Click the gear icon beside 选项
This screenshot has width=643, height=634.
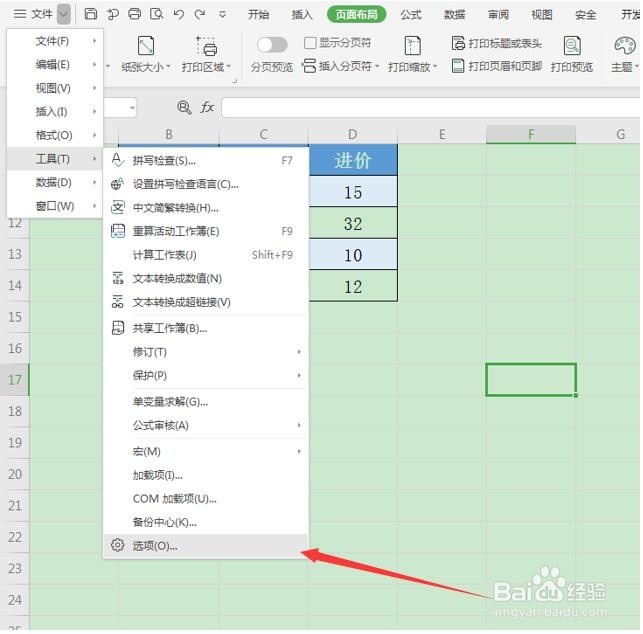pos(118,545)
